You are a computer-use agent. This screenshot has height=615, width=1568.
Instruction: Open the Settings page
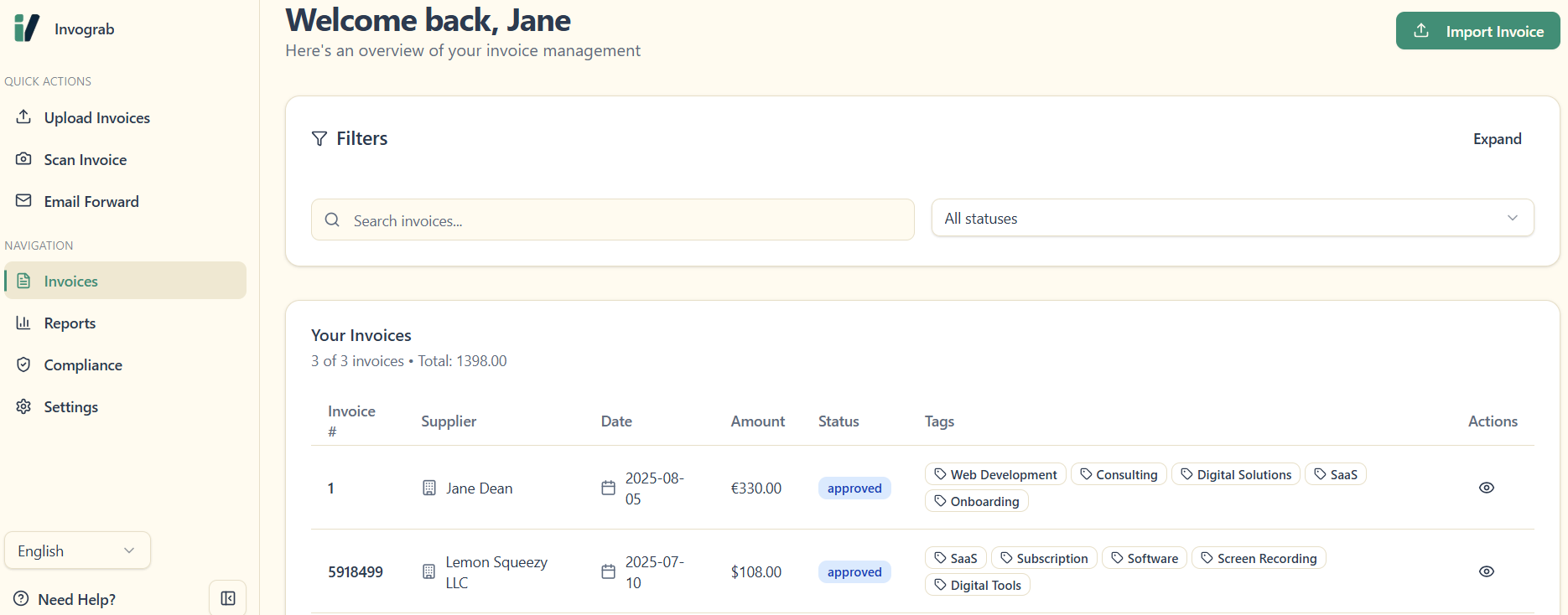pyautogui.click(x=126, y=406)
